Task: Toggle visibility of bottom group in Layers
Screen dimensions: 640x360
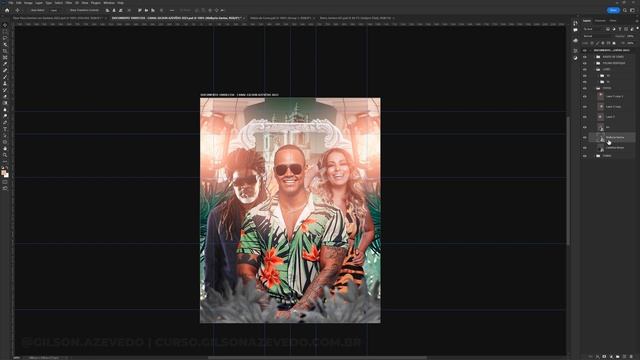Action: (x=585, y=156)
